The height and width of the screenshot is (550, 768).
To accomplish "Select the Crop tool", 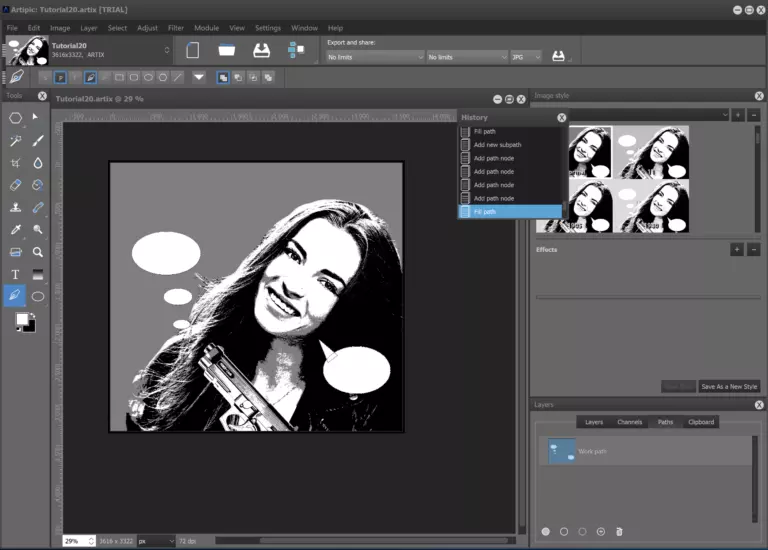I will tap(16, 163).
